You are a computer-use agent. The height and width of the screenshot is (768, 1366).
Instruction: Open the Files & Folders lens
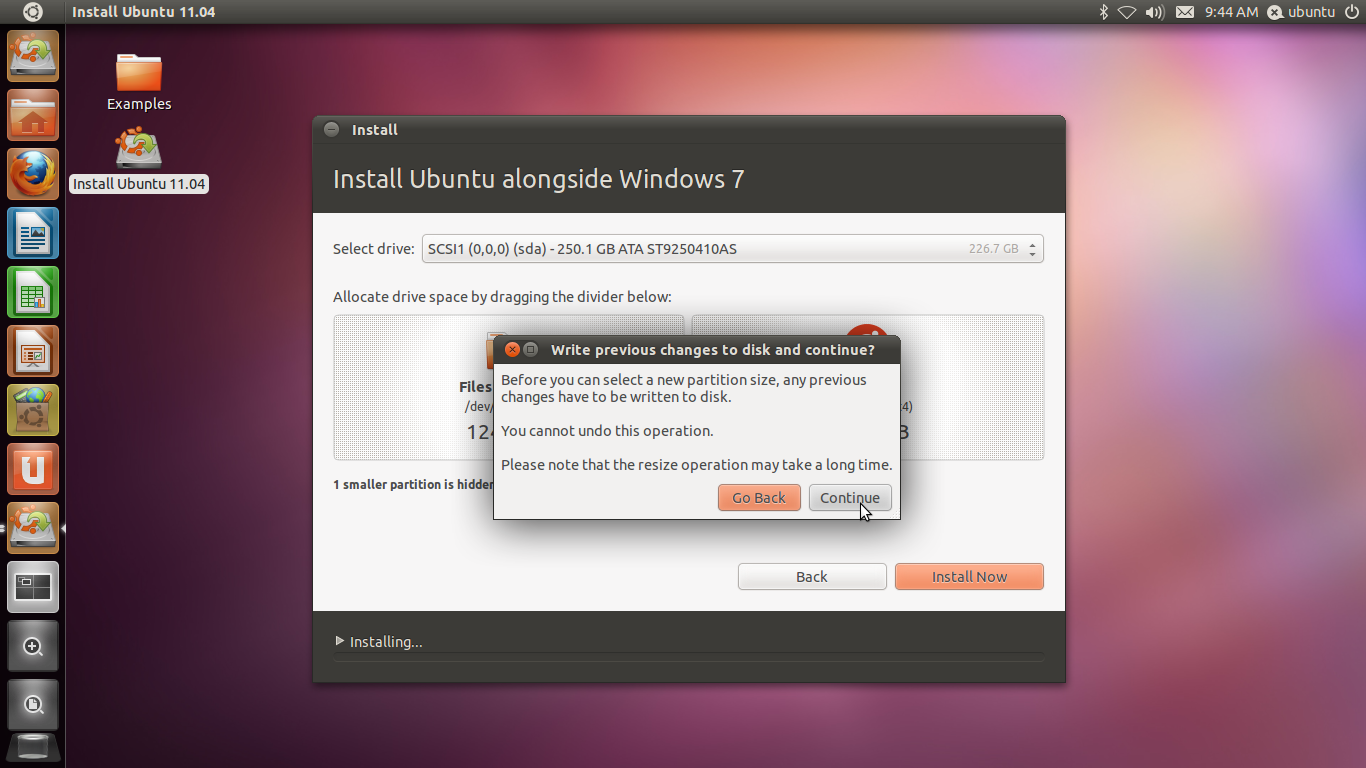(x=33, y=705)
